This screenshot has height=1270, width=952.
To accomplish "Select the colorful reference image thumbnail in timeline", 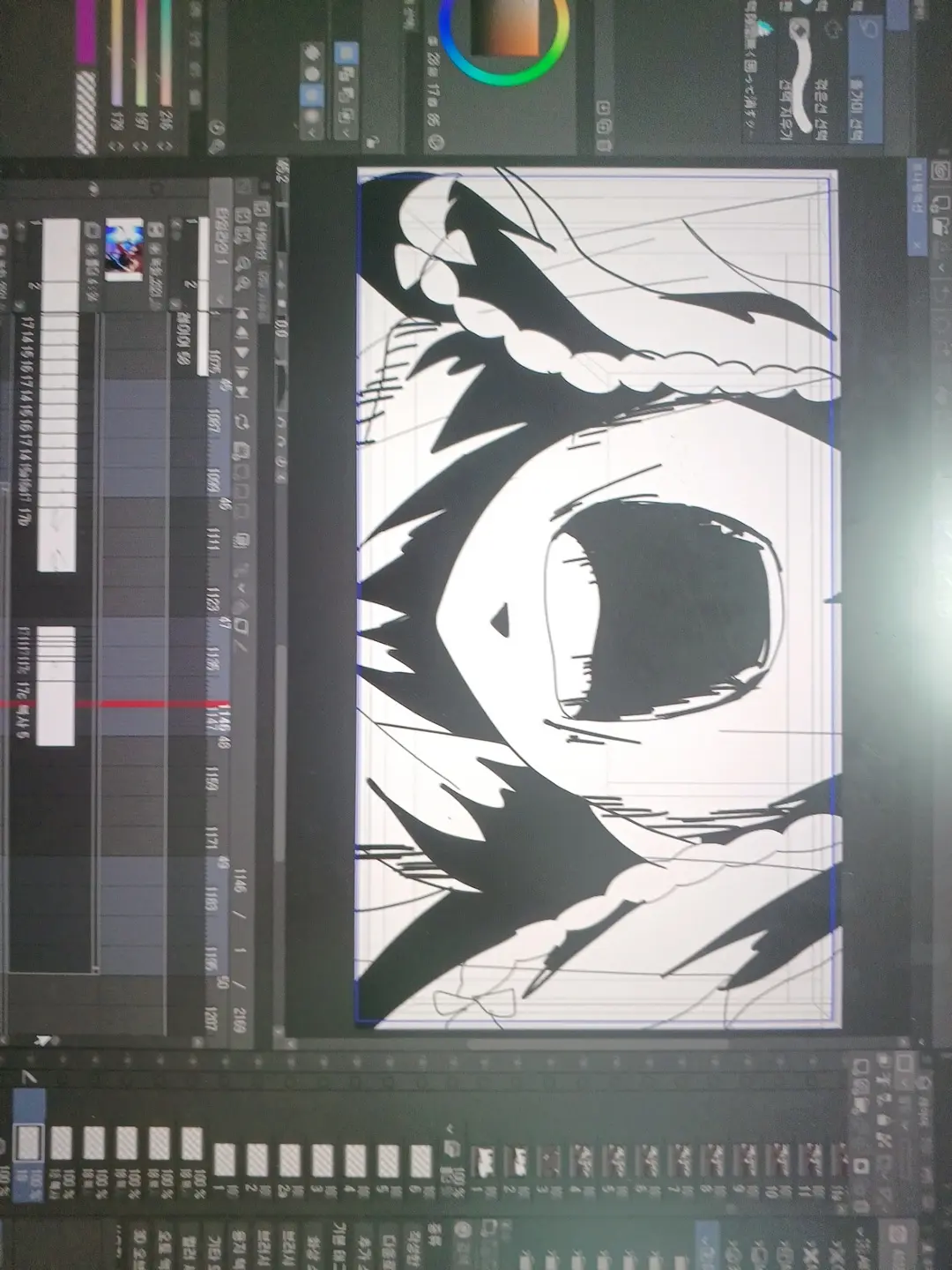I will (123, 250).
